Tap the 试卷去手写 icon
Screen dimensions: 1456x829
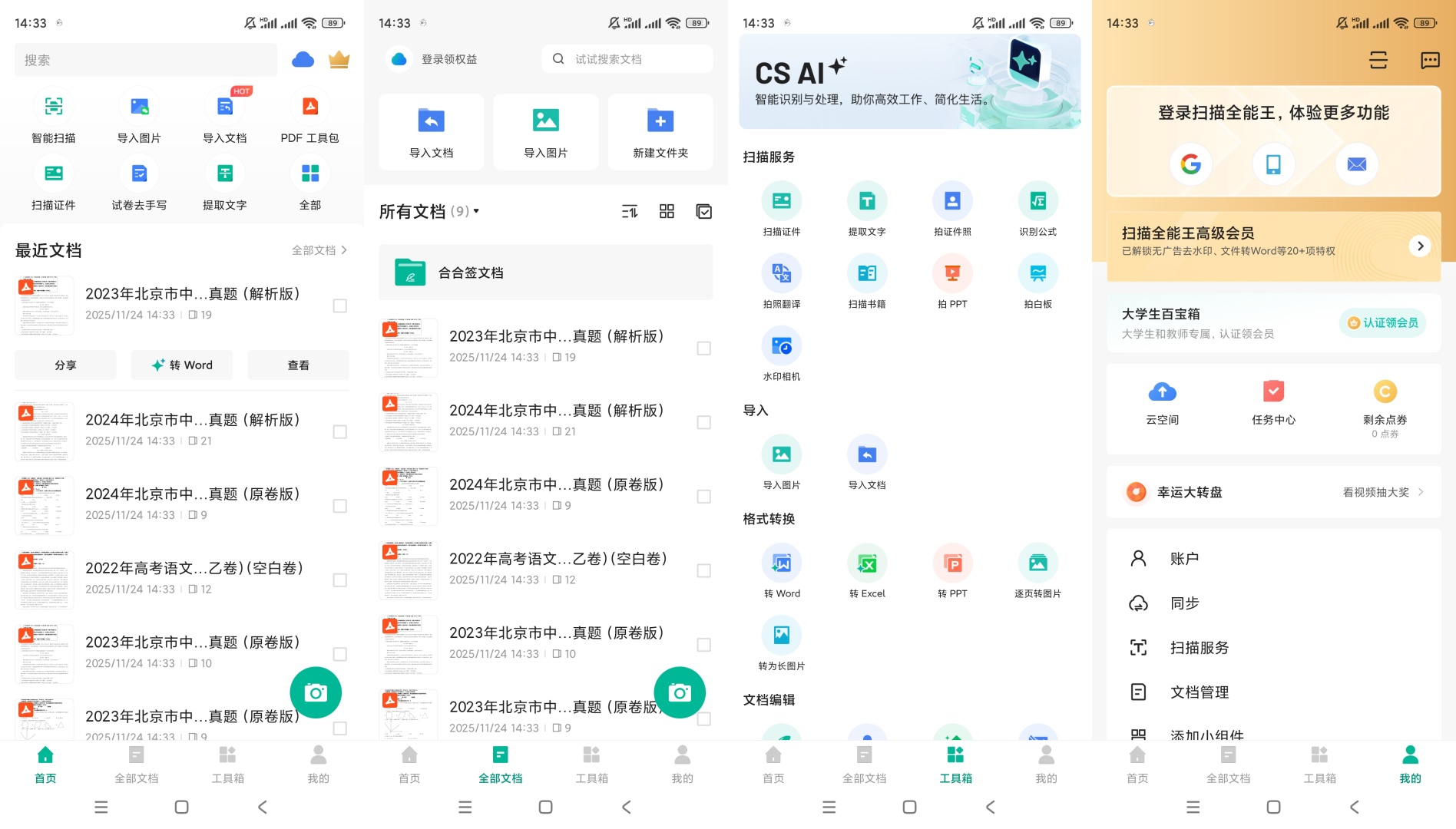click(x=139, y=174)
